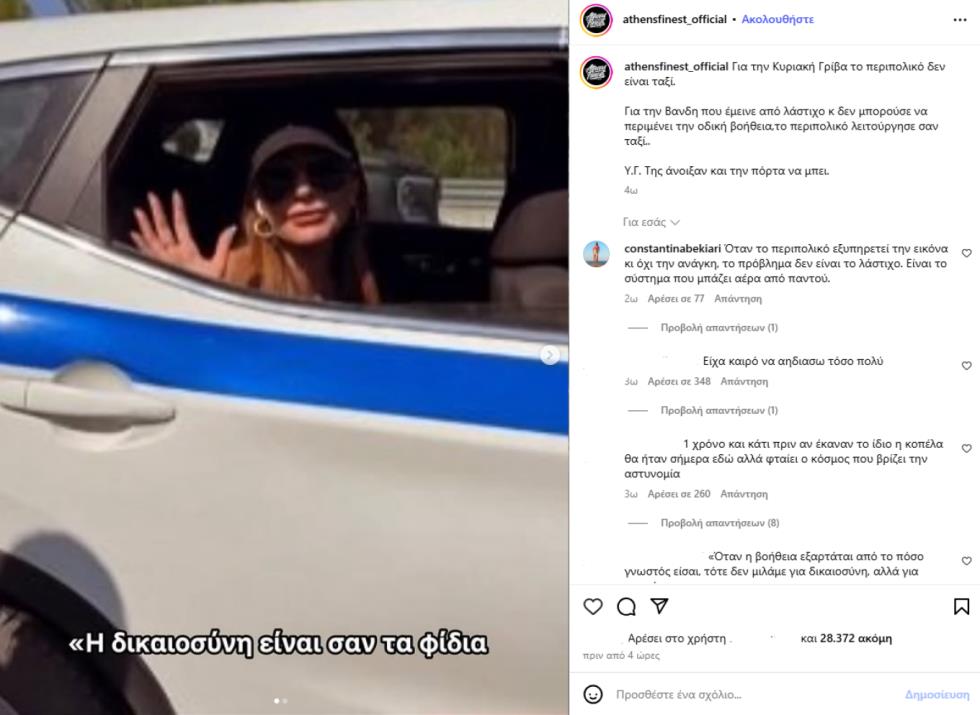980x715 pixels.
Task: Open emoji picker in comment box
Action: coord(592,694)
